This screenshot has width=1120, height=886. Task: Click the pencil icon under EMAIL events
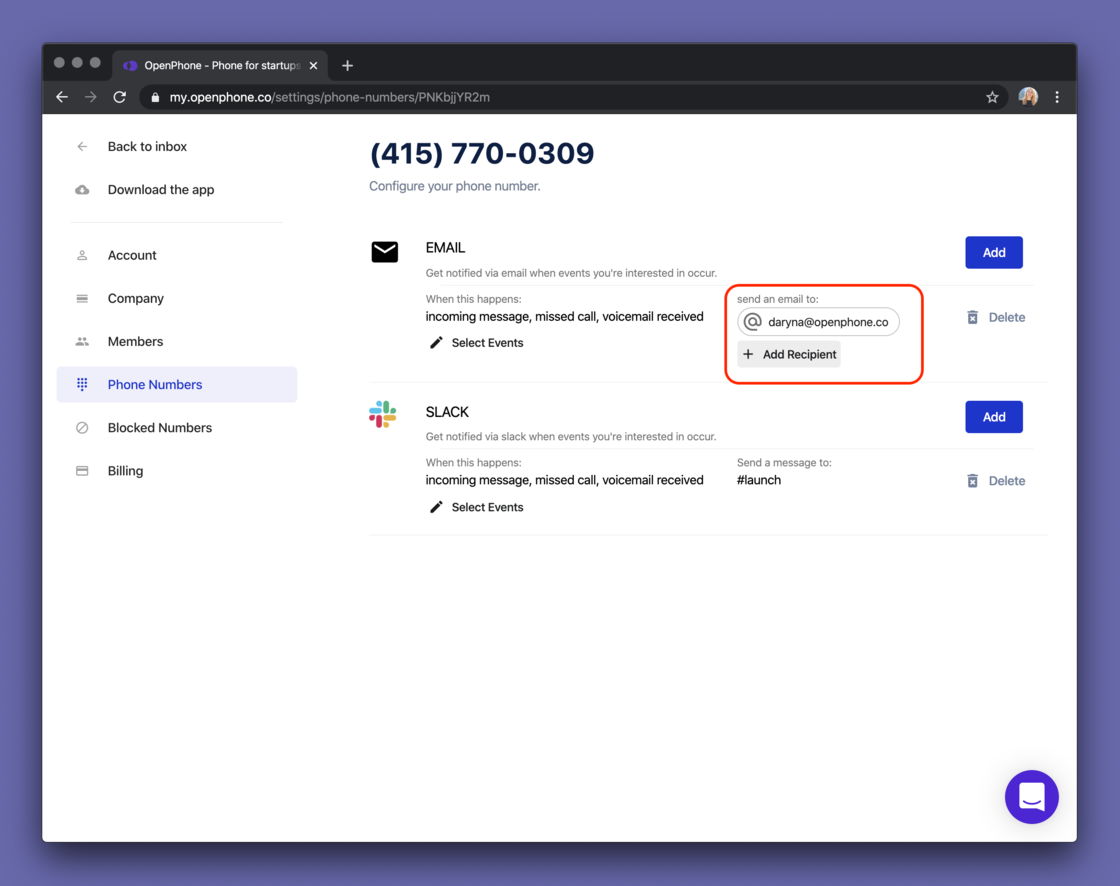point(436,343)
